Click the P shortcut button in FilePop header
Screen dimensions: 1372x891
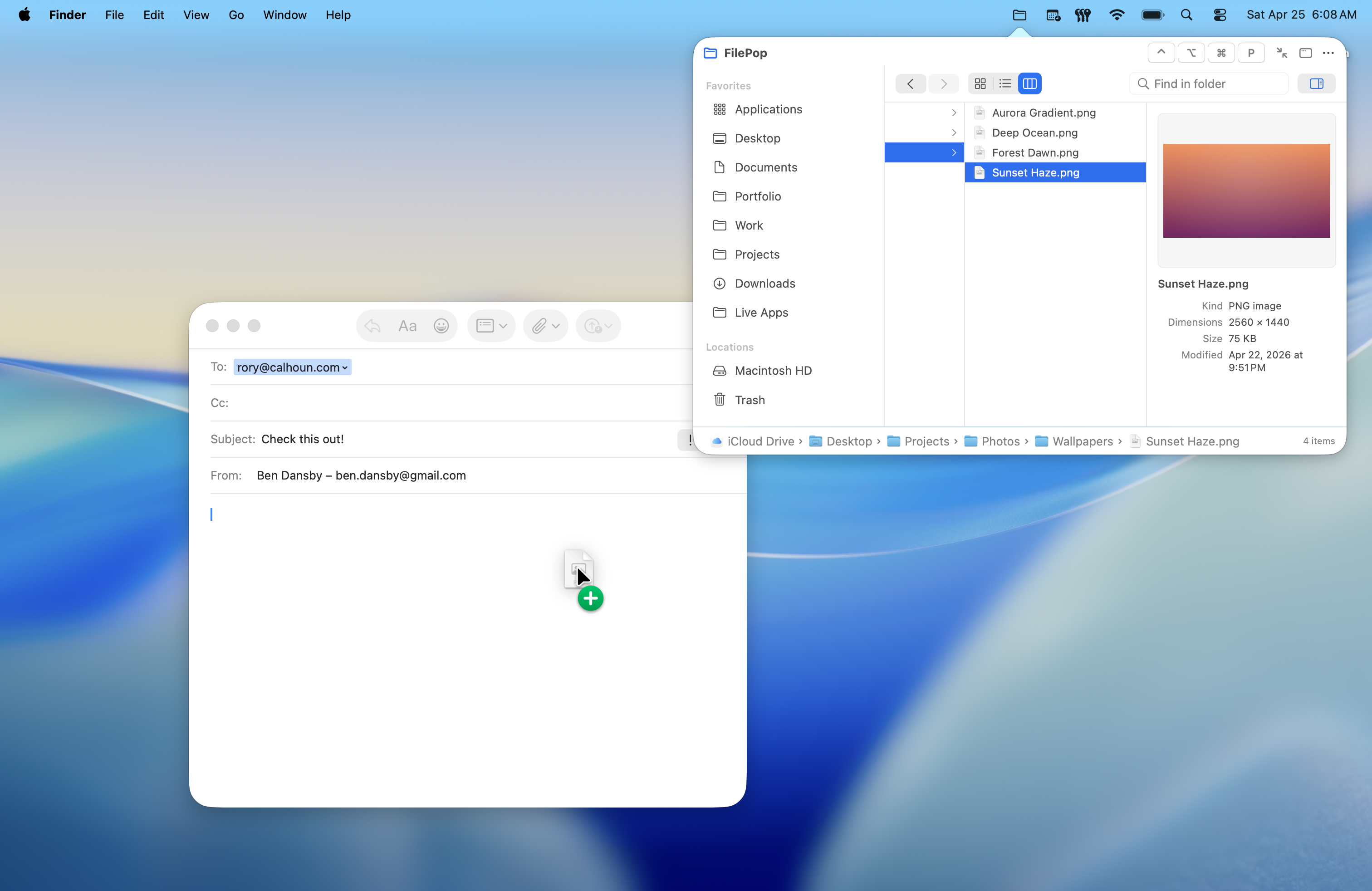pyautogui.click(x=1251, y=53)
